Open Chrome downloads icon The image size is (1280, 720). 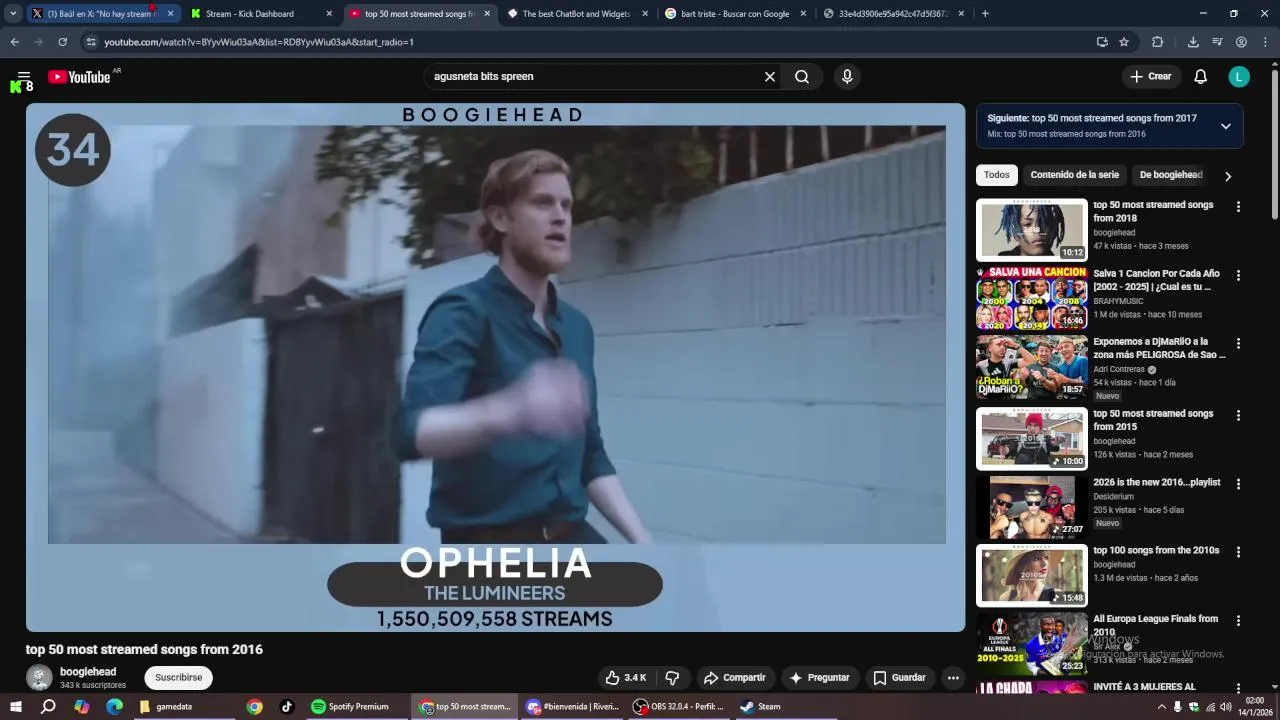(1193, 42)
